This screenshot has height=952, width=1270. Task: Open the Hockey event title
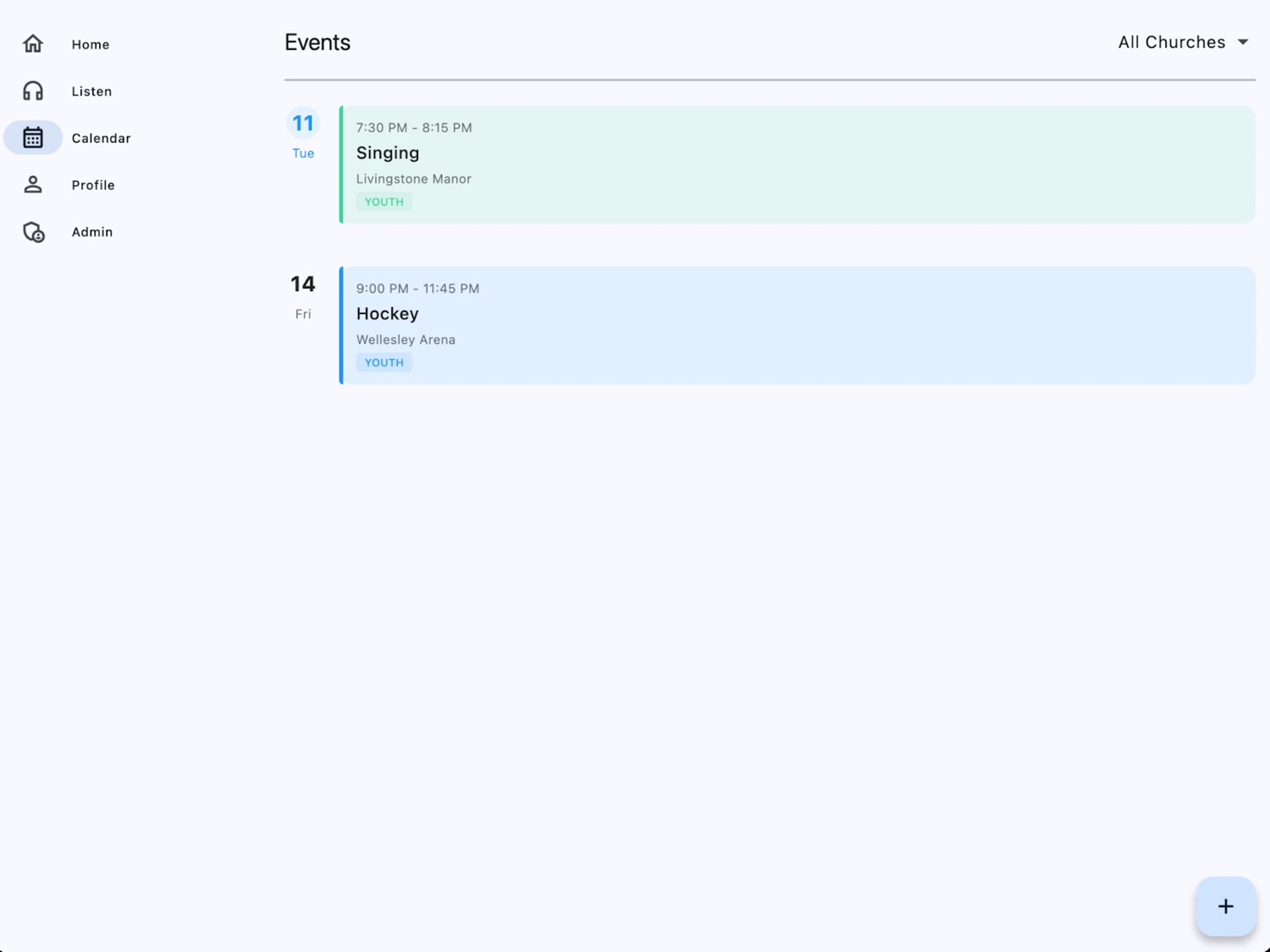[387, 314]
